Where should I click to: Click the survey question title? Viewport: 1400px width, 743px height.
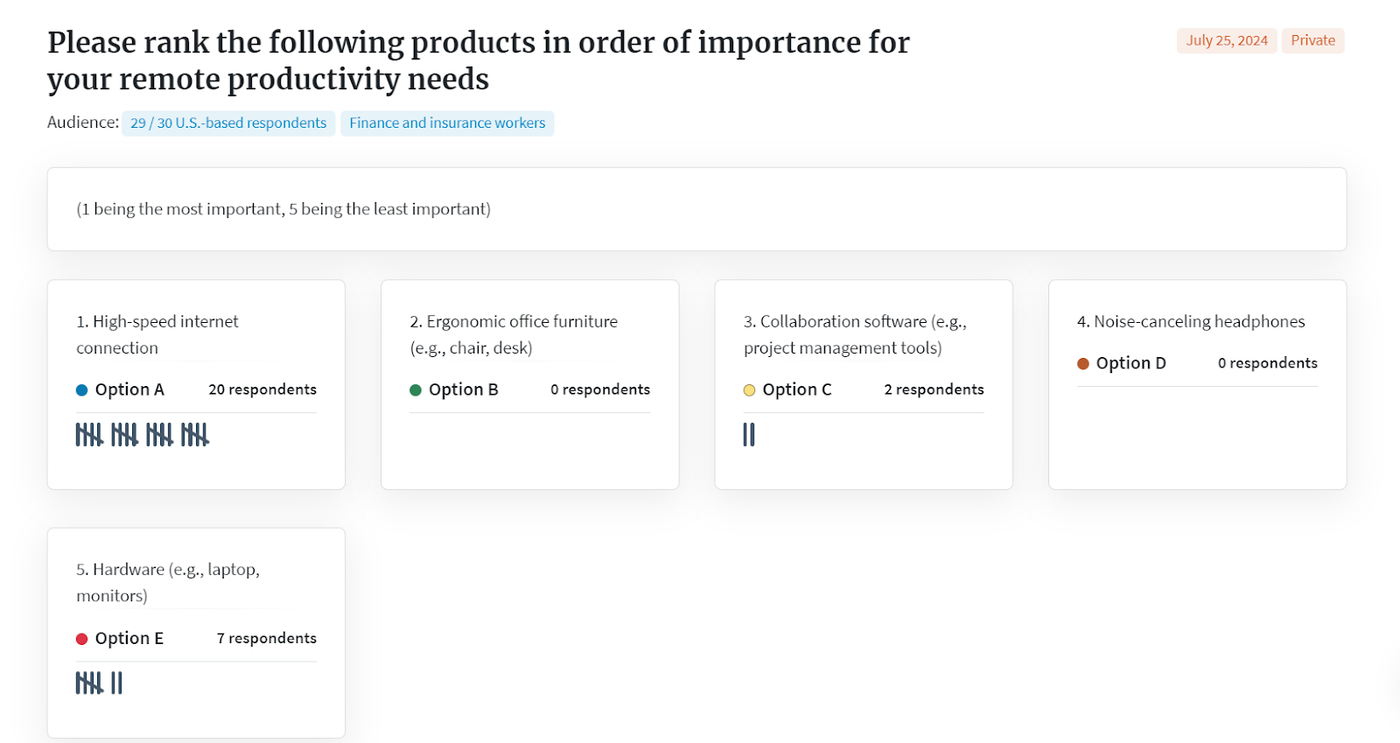coord(479,60)
